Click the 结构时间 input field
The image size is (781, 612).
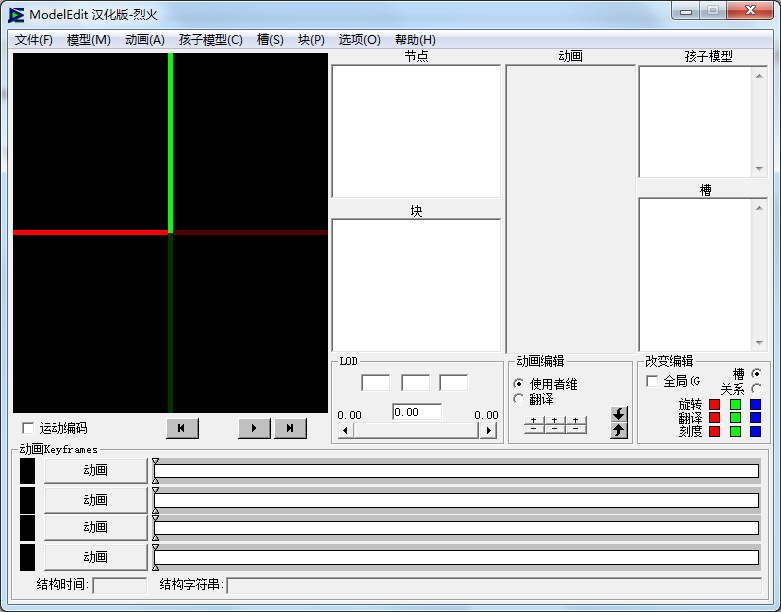(x=120, y=585)
